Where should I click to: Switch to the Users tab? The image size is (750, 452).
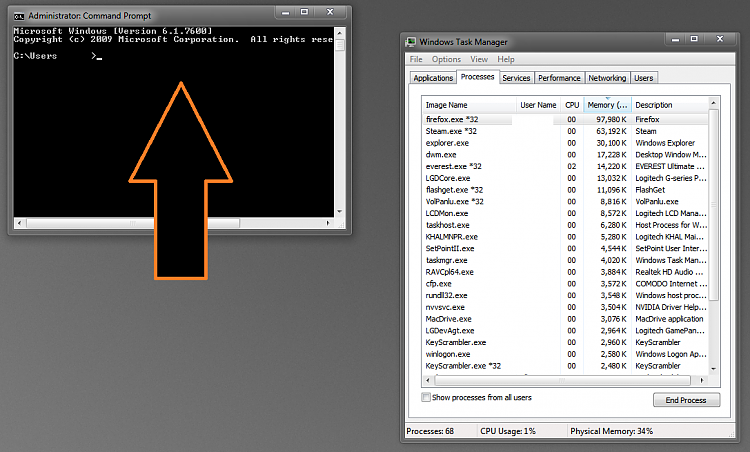tap(644, 78)
